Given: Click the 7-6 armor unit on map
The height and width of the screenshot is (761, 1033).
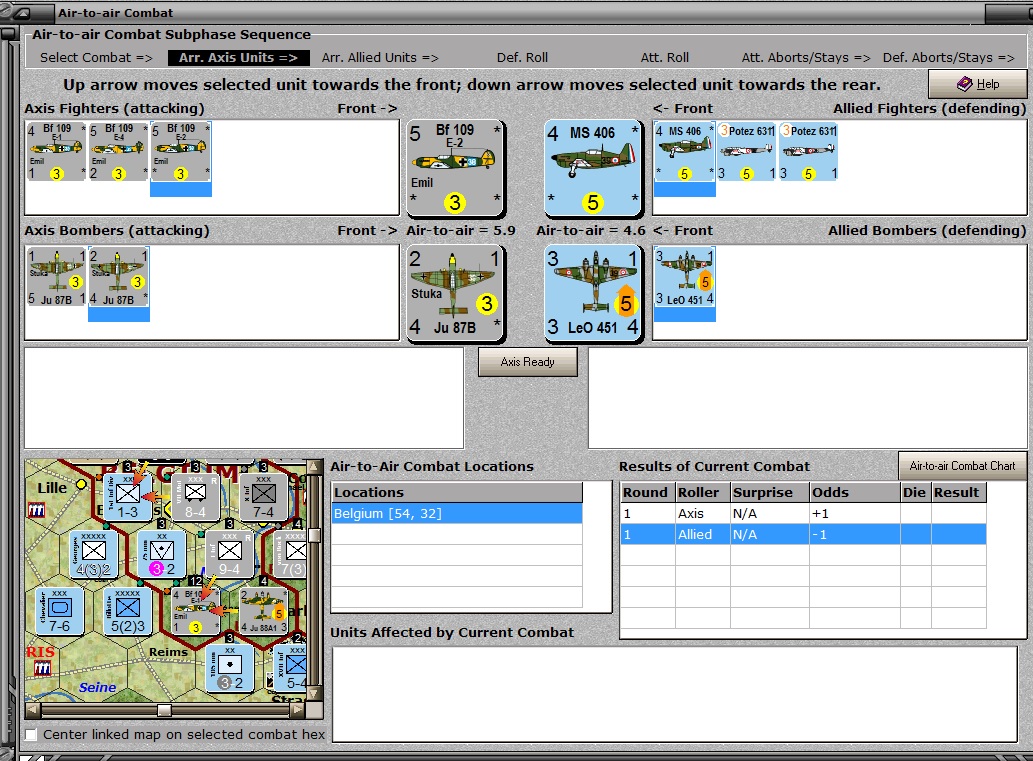Looking at the screenshot, I should point(59,611).
